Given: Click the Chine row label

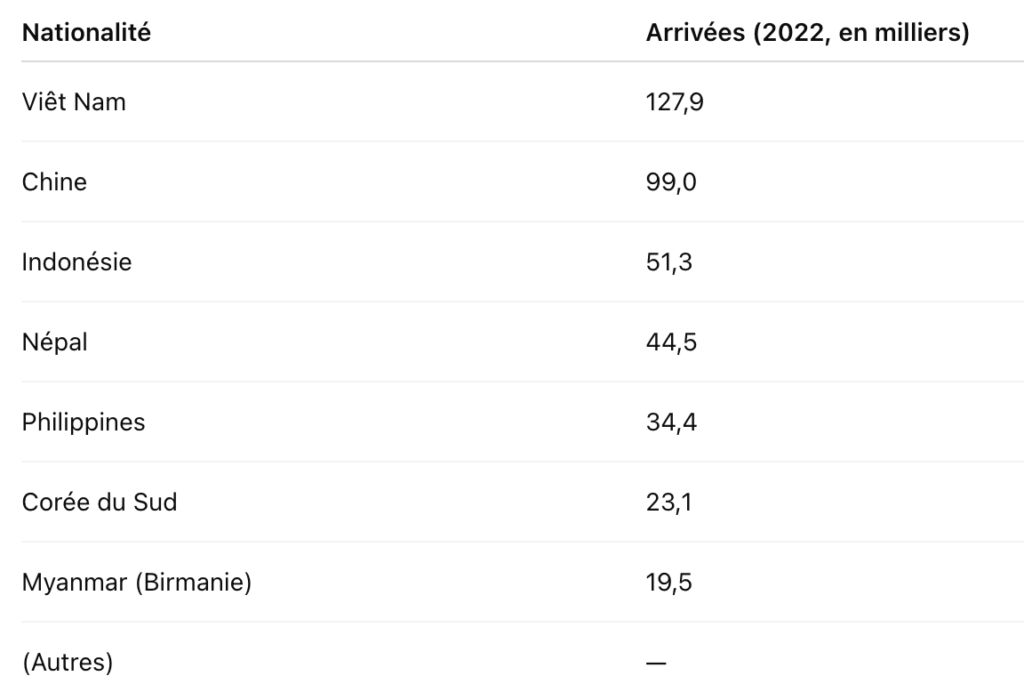Looking at the screenshot, I should [54, 182].
